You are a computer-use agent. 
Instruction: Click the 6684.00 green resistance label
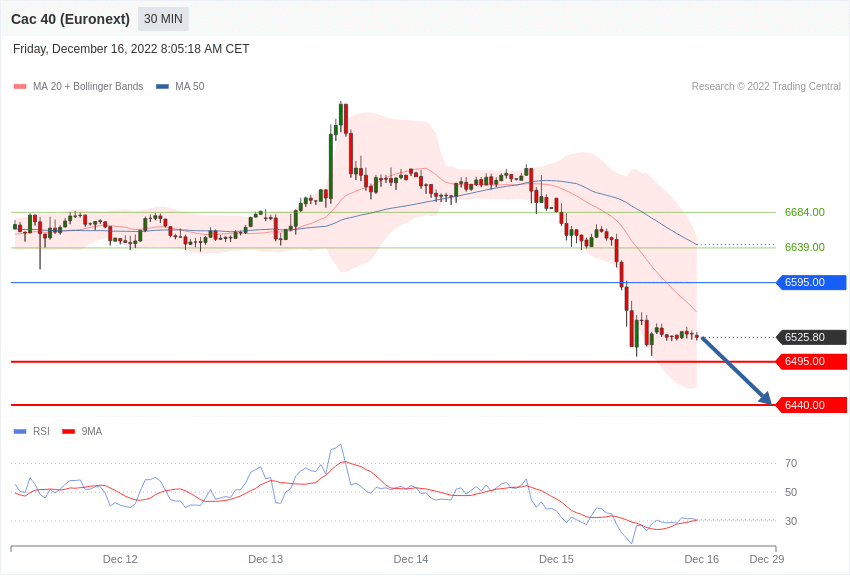[x=804, y=212]
